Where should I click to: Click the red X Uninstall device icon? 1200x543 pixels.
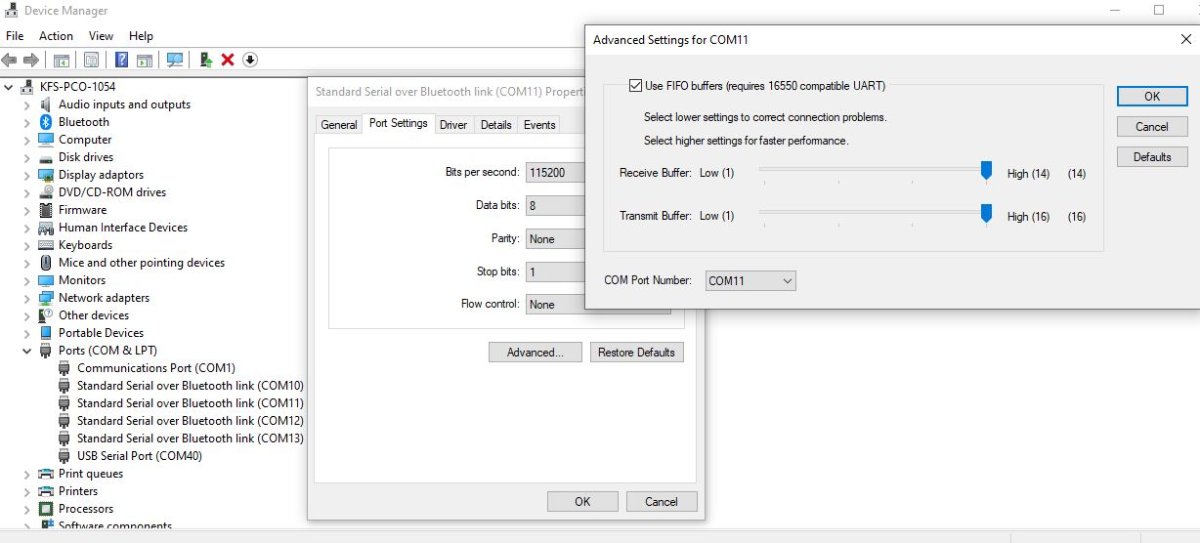227,60
